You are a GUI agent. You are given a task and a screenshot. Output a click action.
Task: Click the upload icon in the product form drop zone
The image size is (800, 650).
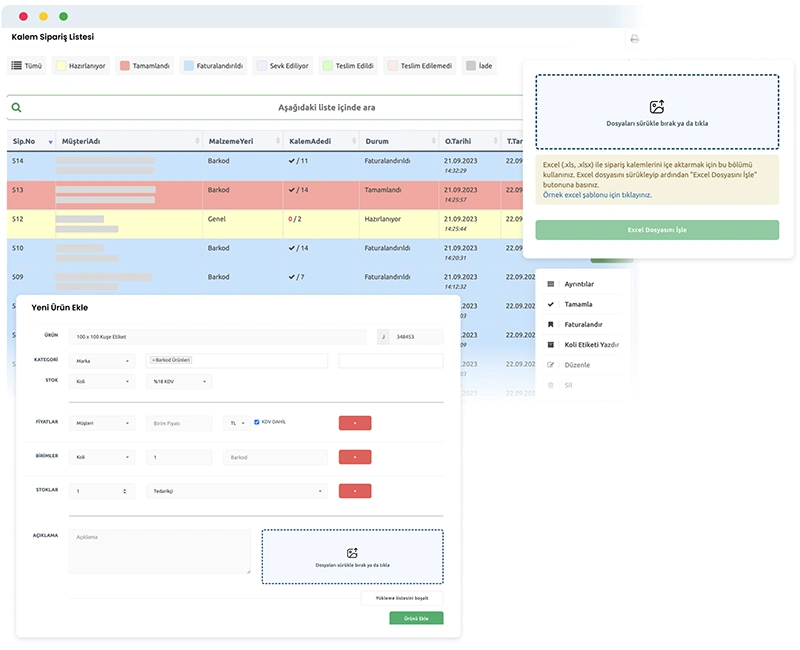coord(352,553)
